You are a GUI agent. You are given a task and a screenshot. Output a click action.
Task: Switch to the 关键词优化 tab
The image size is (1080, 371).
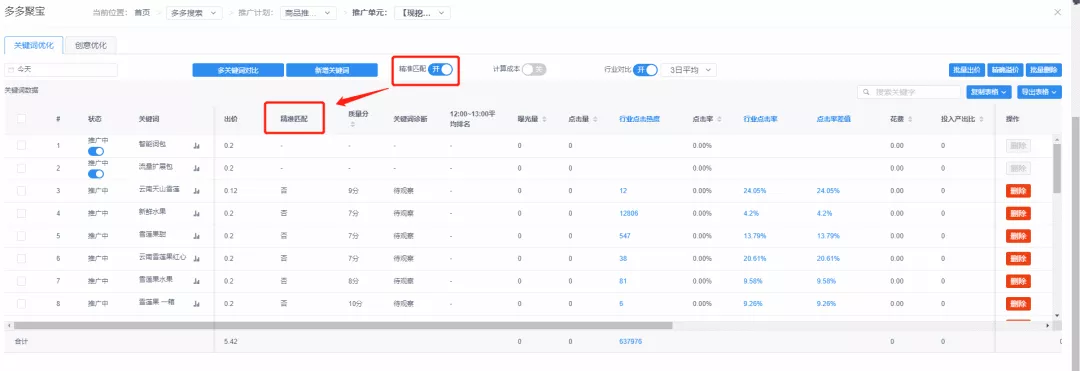point(34,45)
